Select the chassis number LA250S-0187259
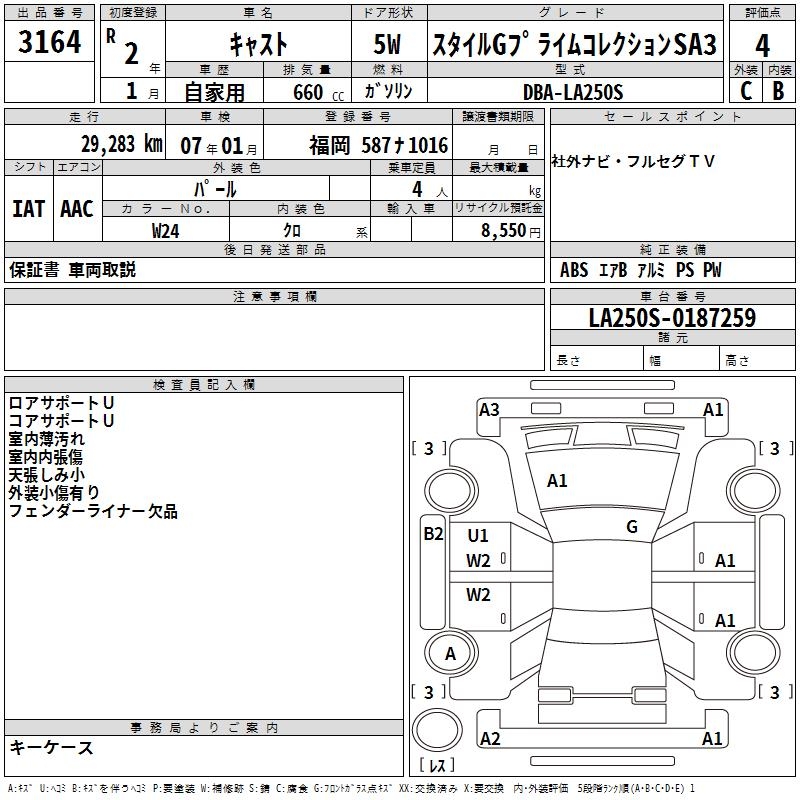Image resolution: width=800 pixels, height=800 pixels. 672,318
